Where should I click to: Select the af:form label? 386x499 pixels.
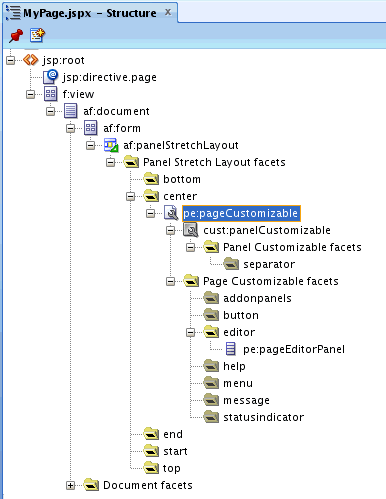click(122, 128)
